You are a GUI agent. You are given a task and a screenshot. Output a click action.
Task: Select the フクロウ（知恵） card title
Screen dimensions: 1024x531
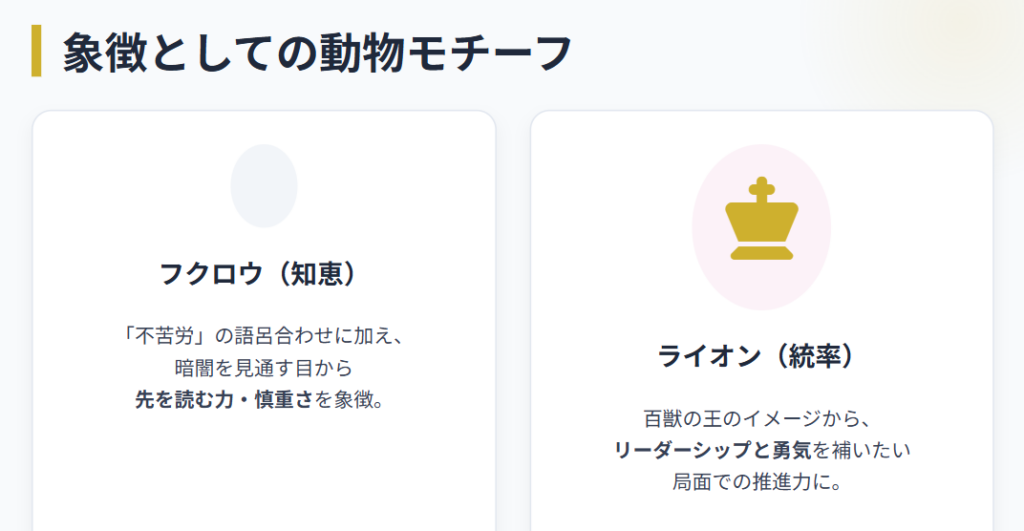click(259, 274)
